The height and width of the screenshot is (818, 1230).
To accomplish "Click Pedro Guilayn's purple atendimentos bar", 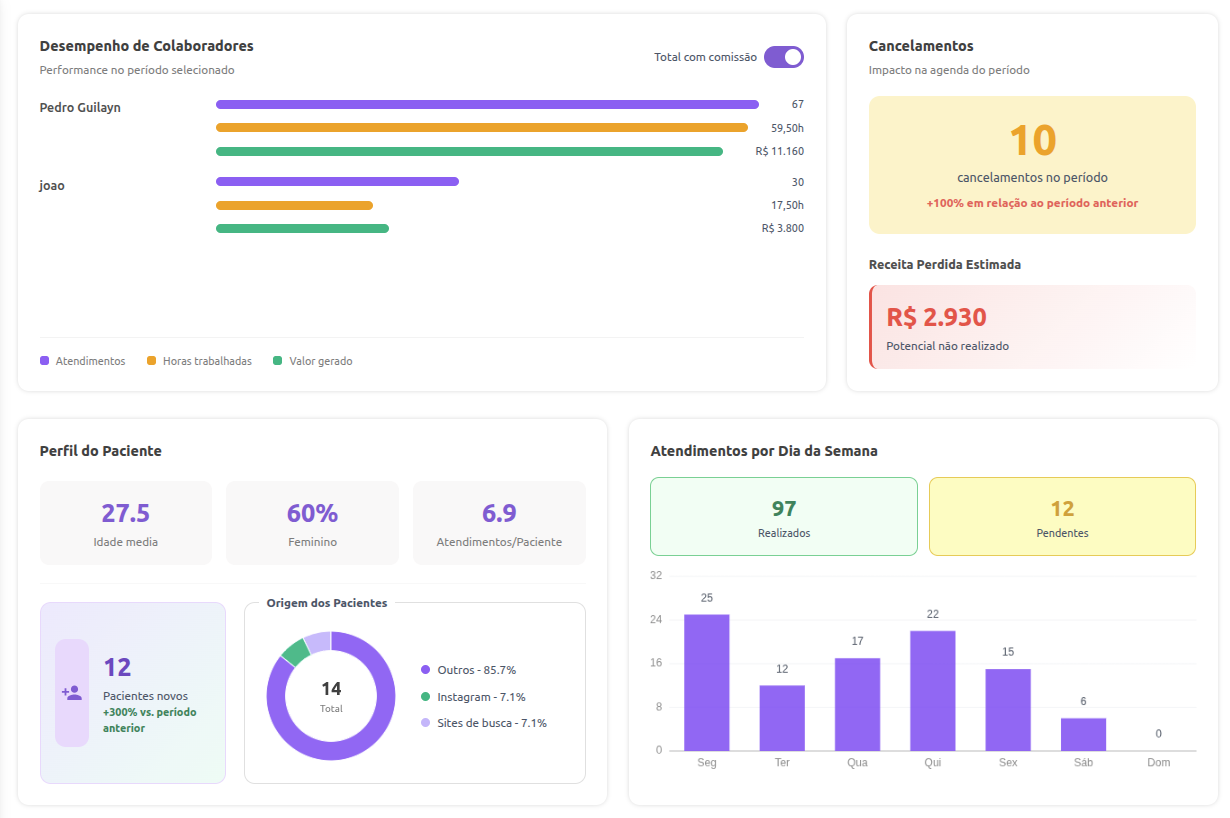I will pos(487,104).
